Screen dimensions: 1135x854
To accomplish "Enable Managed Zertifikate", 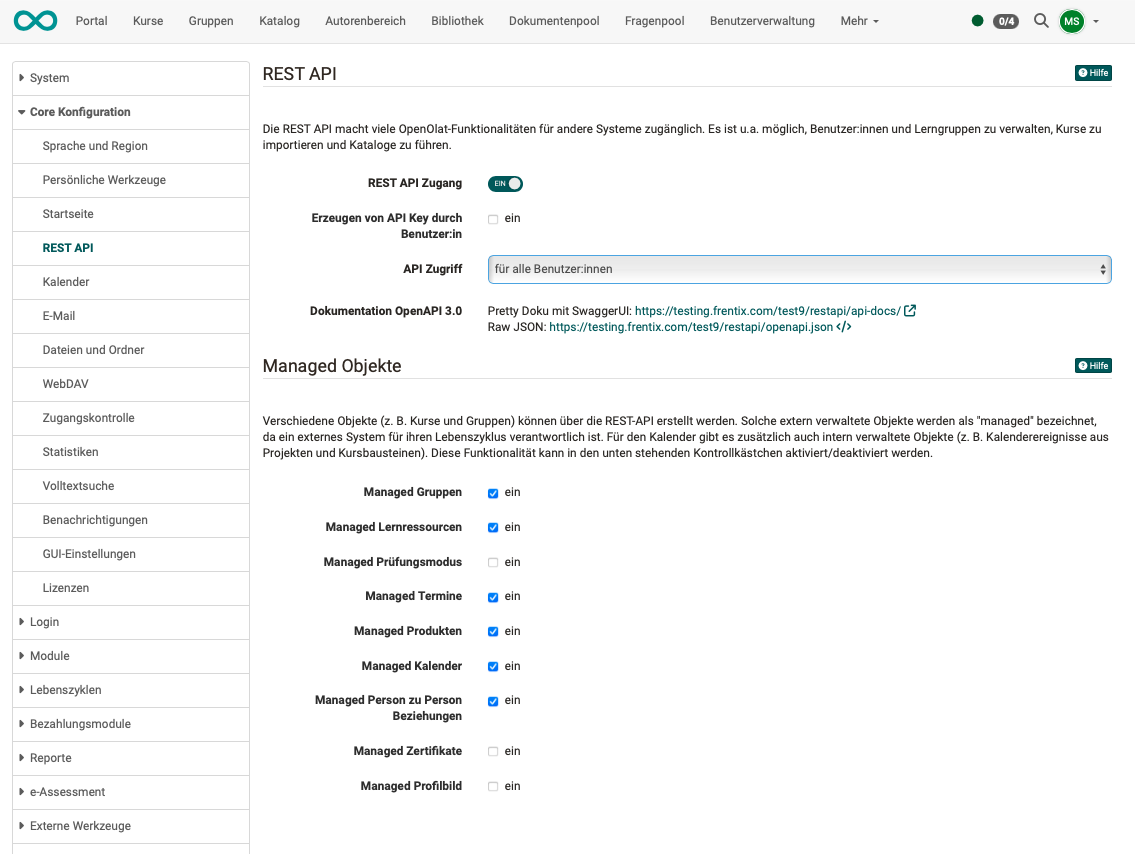I will 492,751.
